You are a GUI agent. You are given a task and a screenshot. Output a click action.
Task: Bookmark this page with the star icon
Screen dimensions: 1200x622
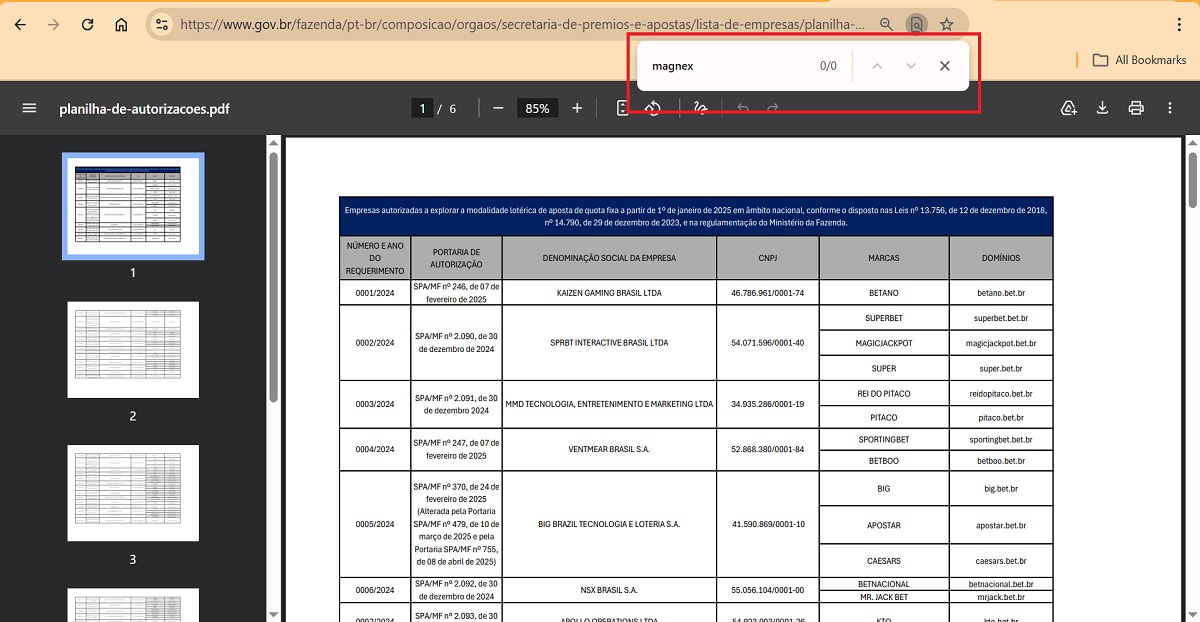[x=946, y=25]
